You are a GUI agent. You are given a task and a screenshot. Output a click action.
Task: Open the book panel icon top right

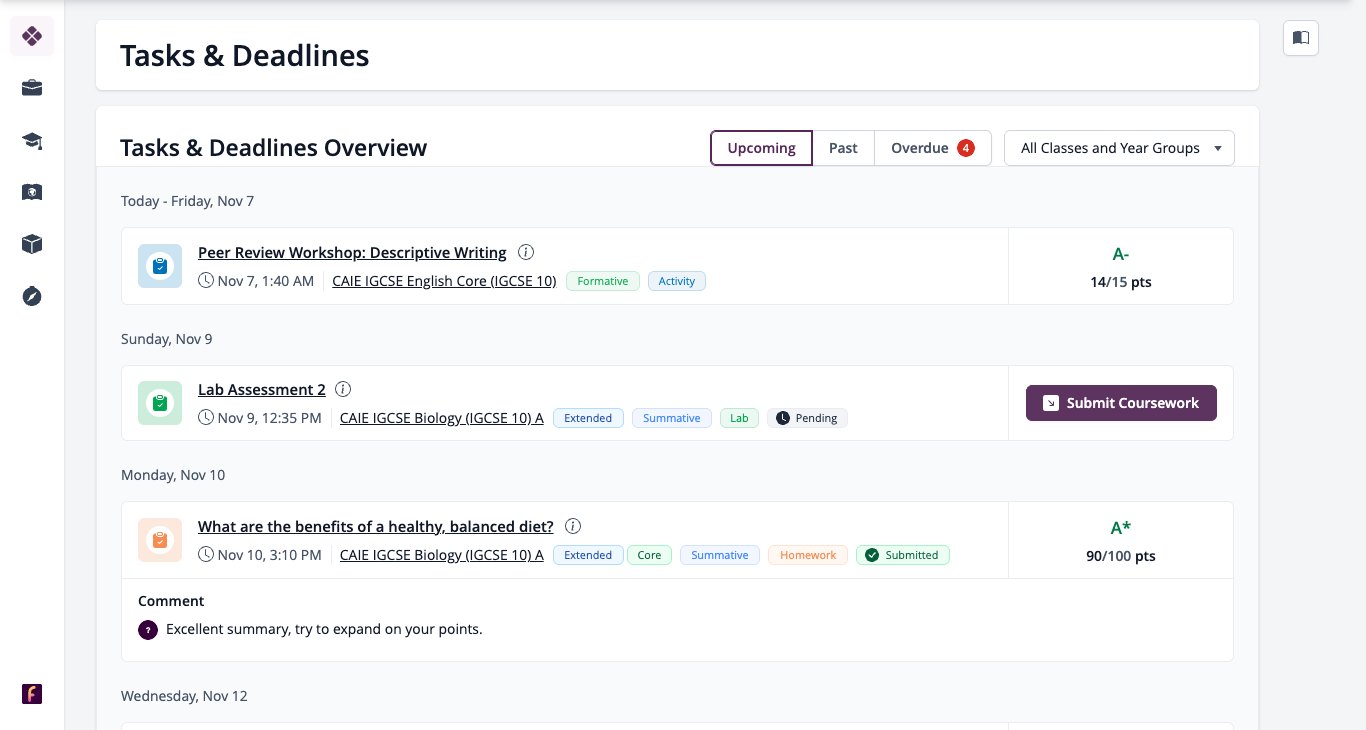coord(1301,38)
